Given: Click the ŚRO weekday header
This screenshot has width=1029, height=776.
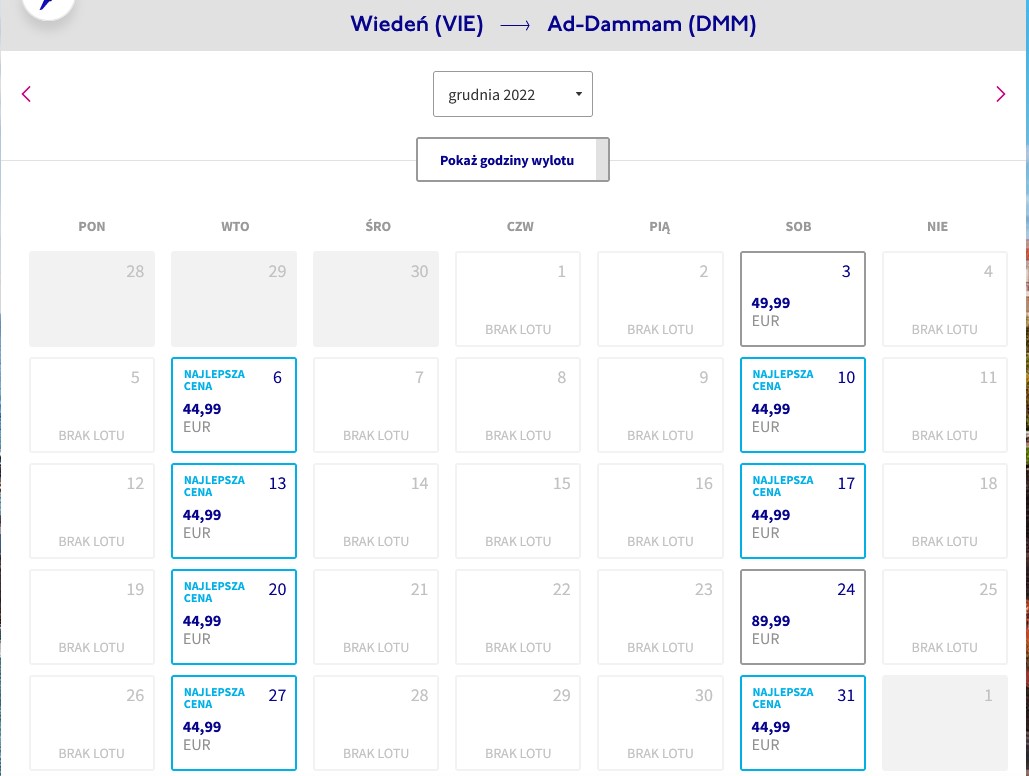Looking at the screenshot, I should click(x=378, y=226).
